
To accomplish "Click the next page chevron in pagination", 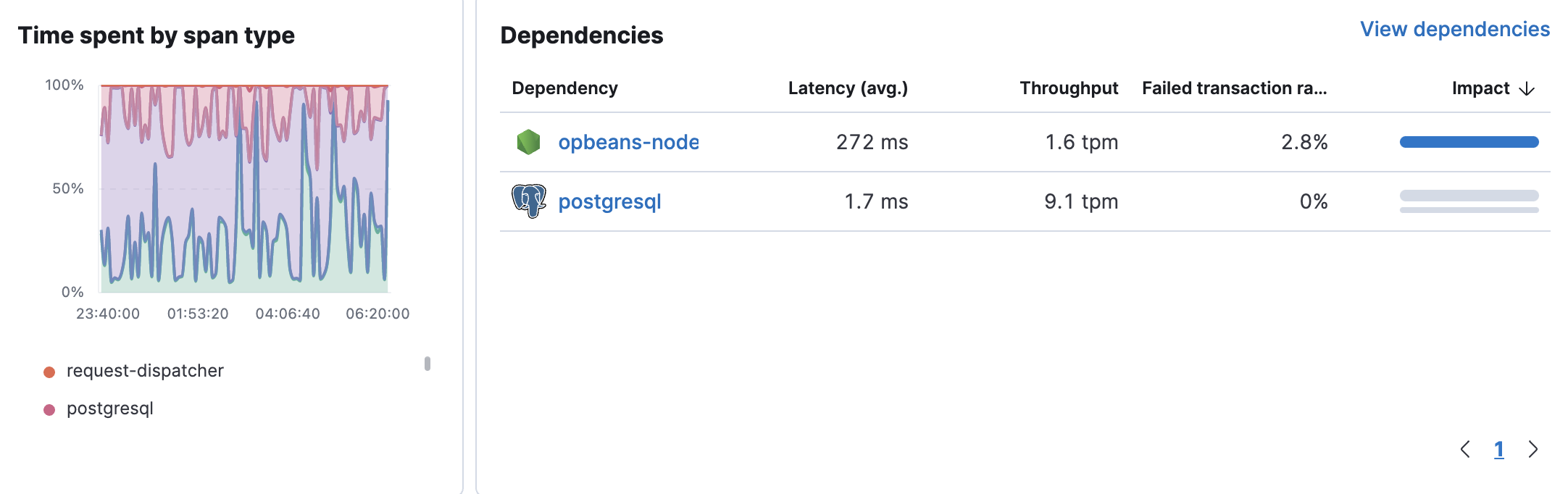I will coord(1532,449).
